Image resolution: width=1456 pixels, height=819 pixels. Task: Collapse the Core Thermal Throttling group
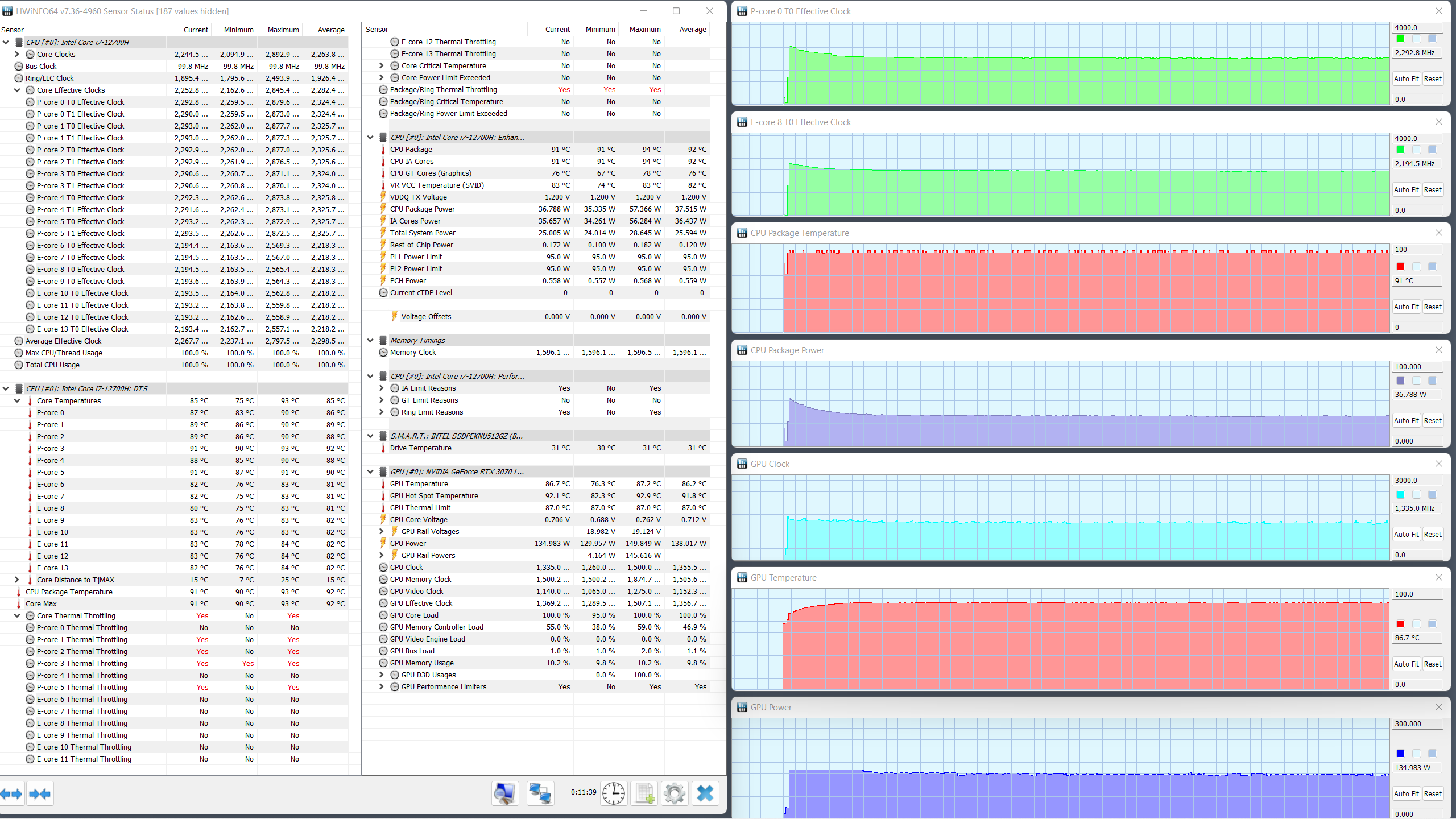[x=16, y=615]
